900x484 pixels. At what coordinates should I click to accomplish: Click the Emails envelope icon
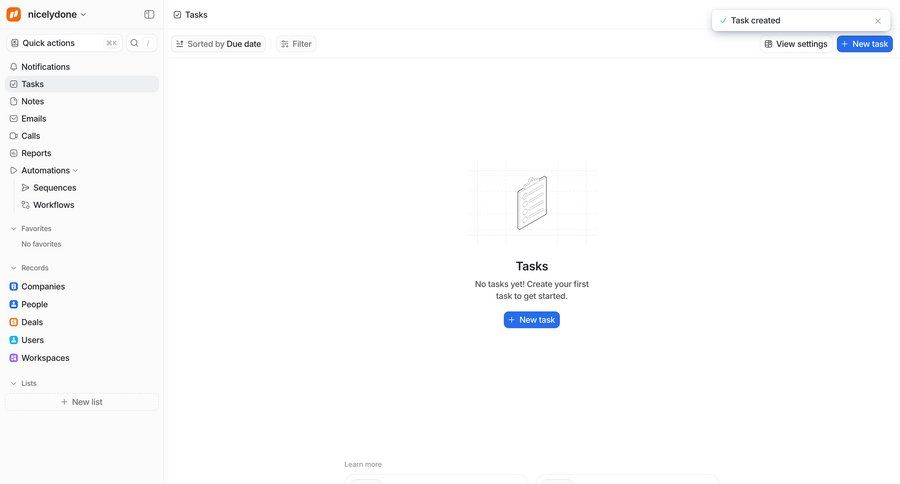(x=14, y=118)
